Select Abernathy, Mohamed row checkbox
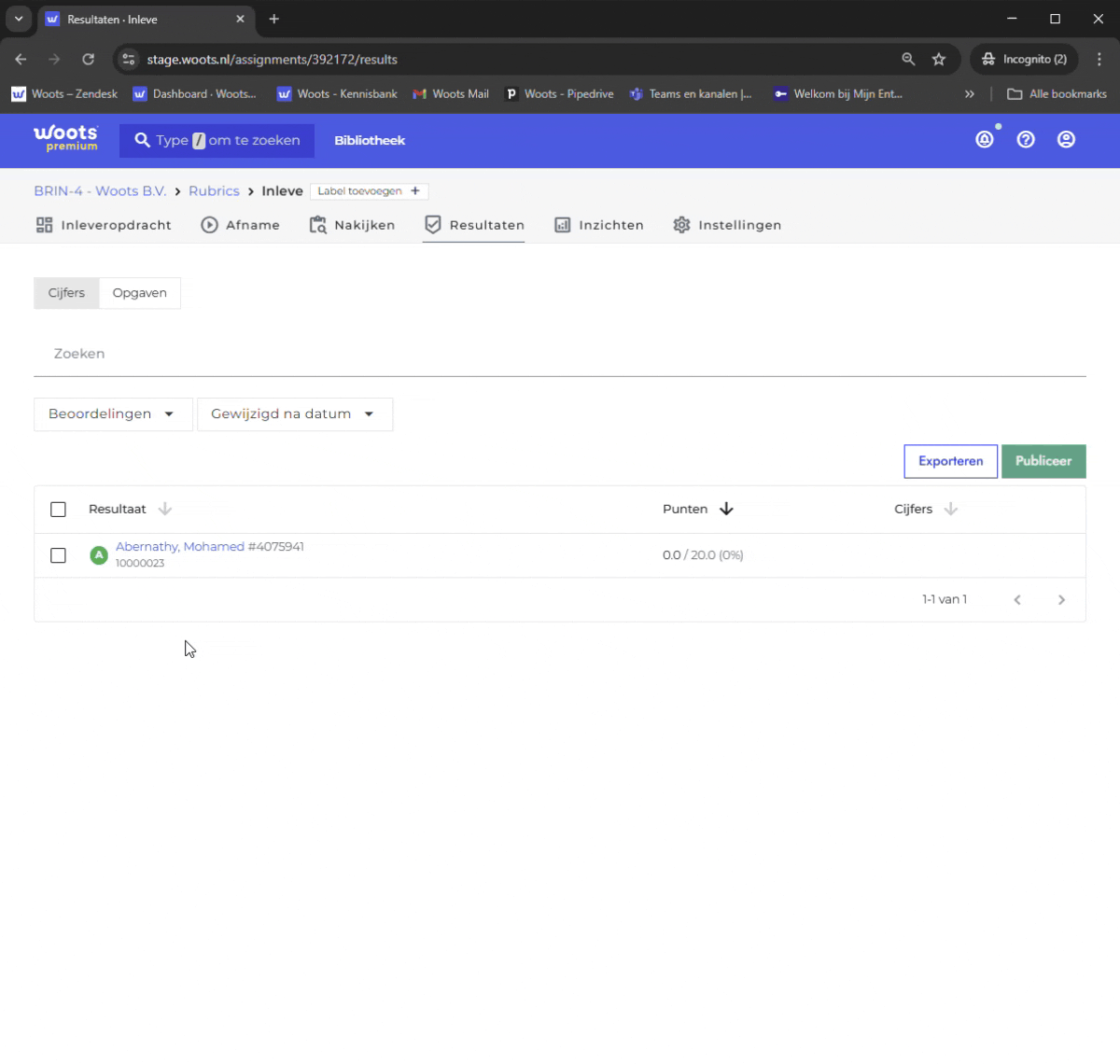The width and height of the screenshot is (1120, 1064). click(58, 555)
